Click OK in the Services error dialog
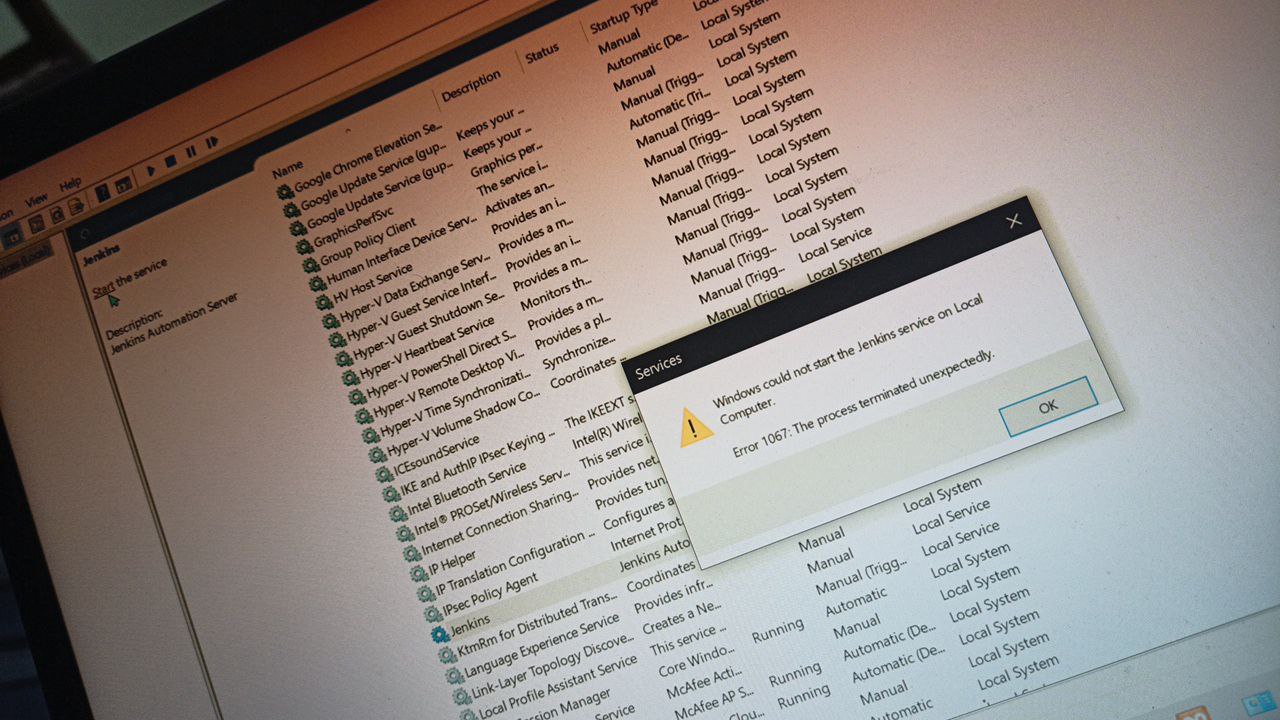 pyautogui.click(x=1048, y=406)
